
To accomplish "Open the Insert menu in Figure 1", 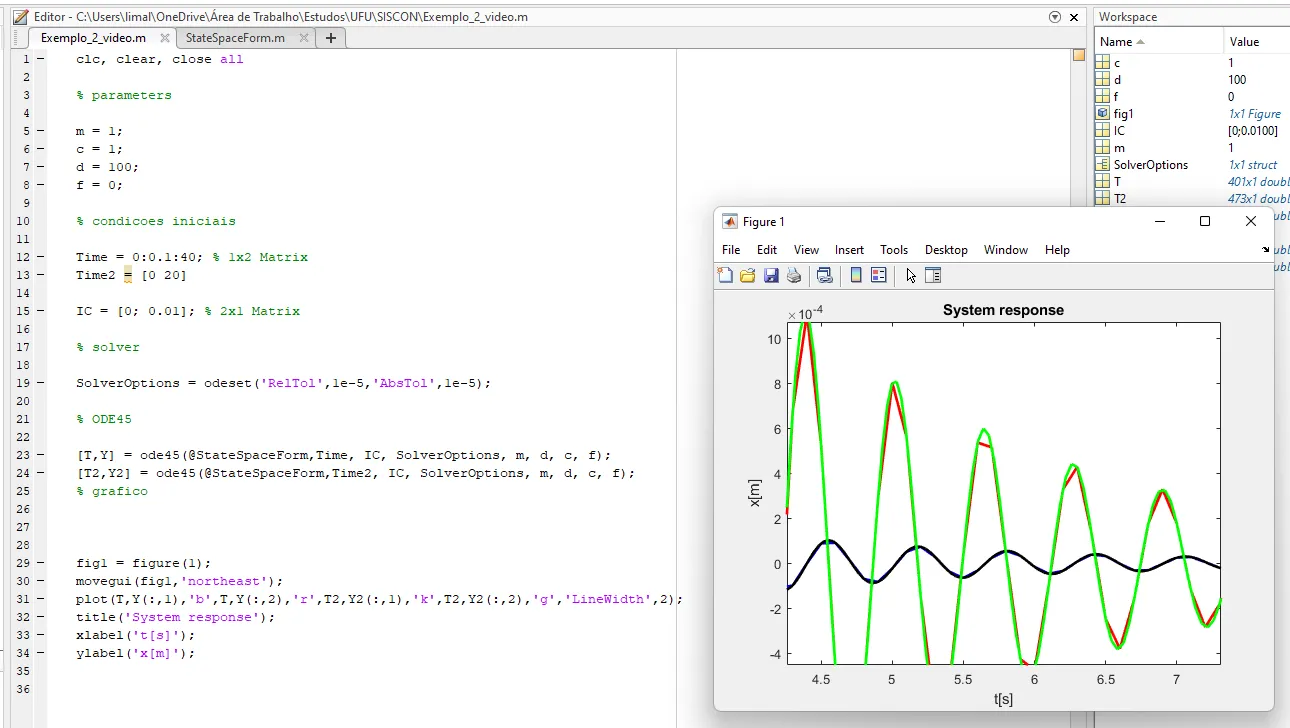I will (x=849, y=250).
